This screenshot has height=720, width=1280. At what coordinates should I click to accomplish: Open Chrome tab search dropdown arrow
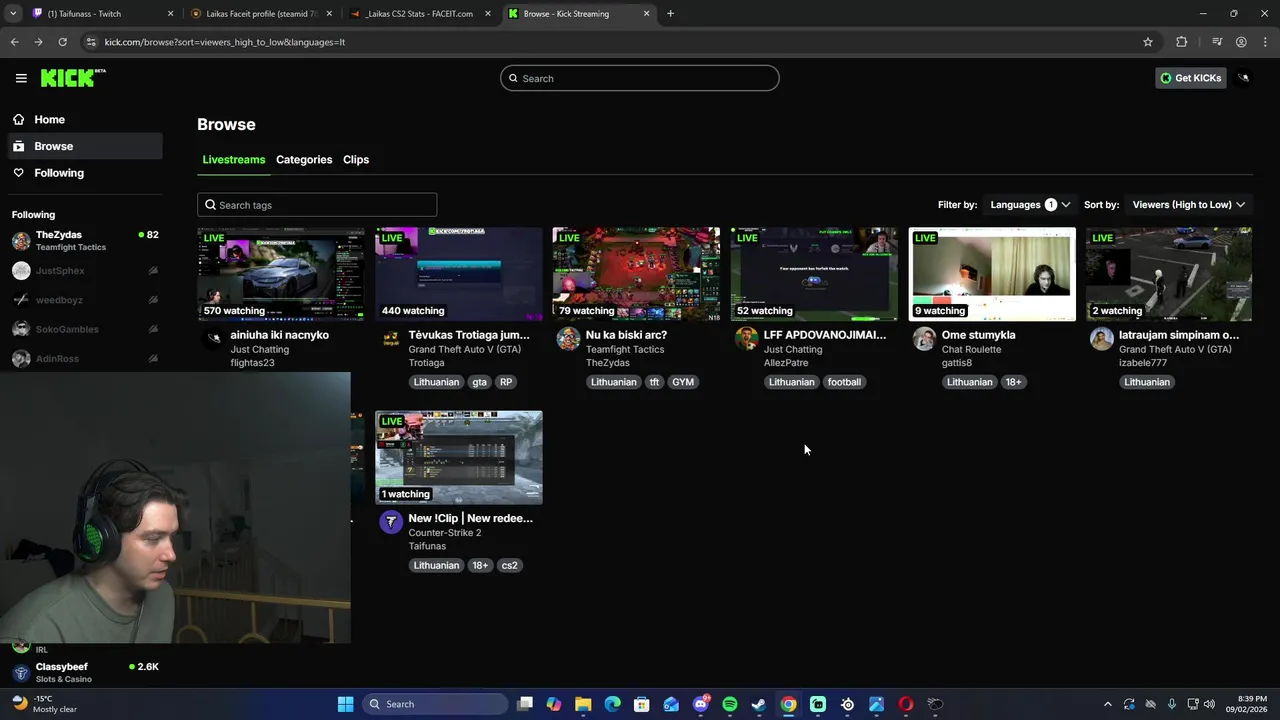click(x=13, y=14)
